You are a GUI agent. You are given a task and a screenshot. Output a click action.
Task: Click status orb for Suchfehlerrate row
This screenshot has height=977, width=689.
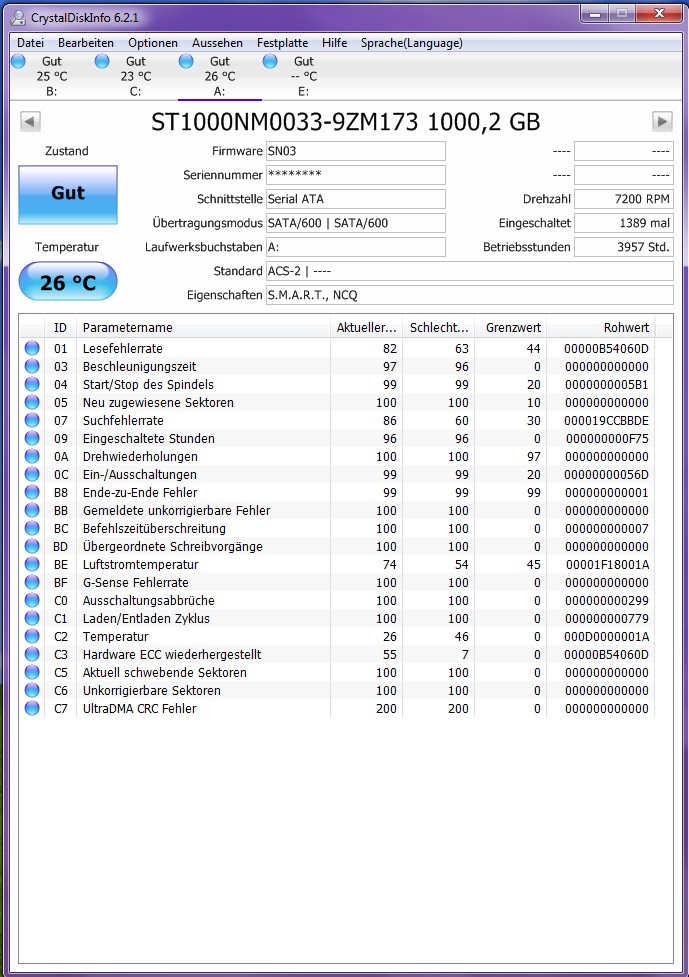point(32,421)
